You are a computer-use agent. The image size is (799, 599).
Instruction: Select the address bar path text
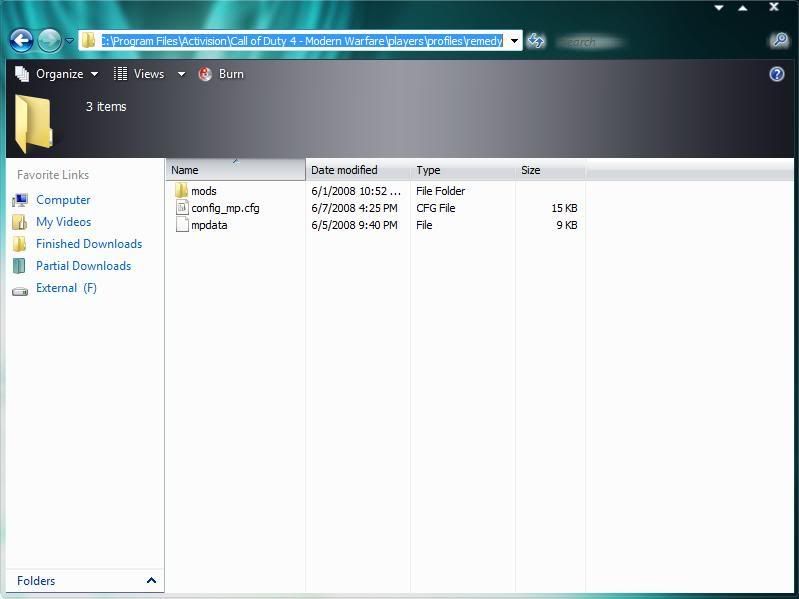pos(302,41)
